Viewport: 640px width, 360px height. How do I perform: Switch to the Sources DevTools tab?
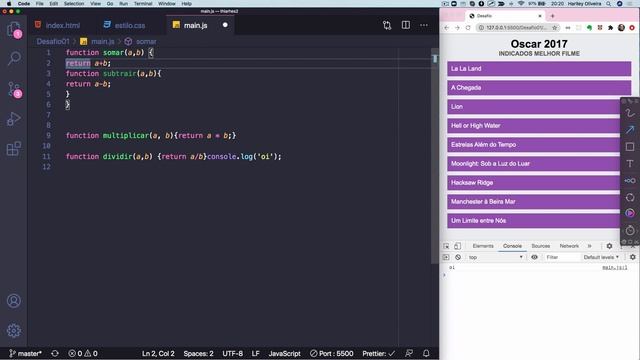(x=540, y=246)
